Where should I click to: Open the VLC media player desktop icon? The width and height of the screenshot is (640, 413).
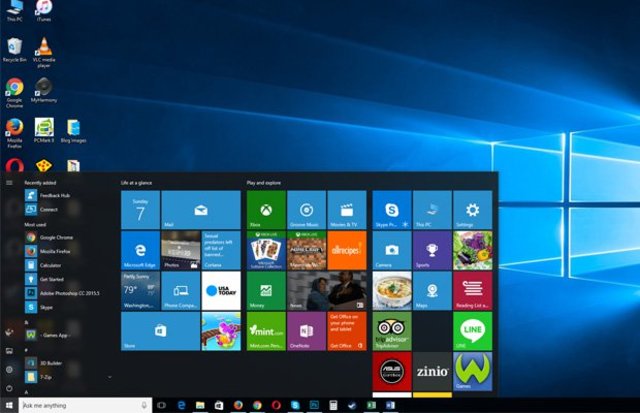tap(44, 52)
